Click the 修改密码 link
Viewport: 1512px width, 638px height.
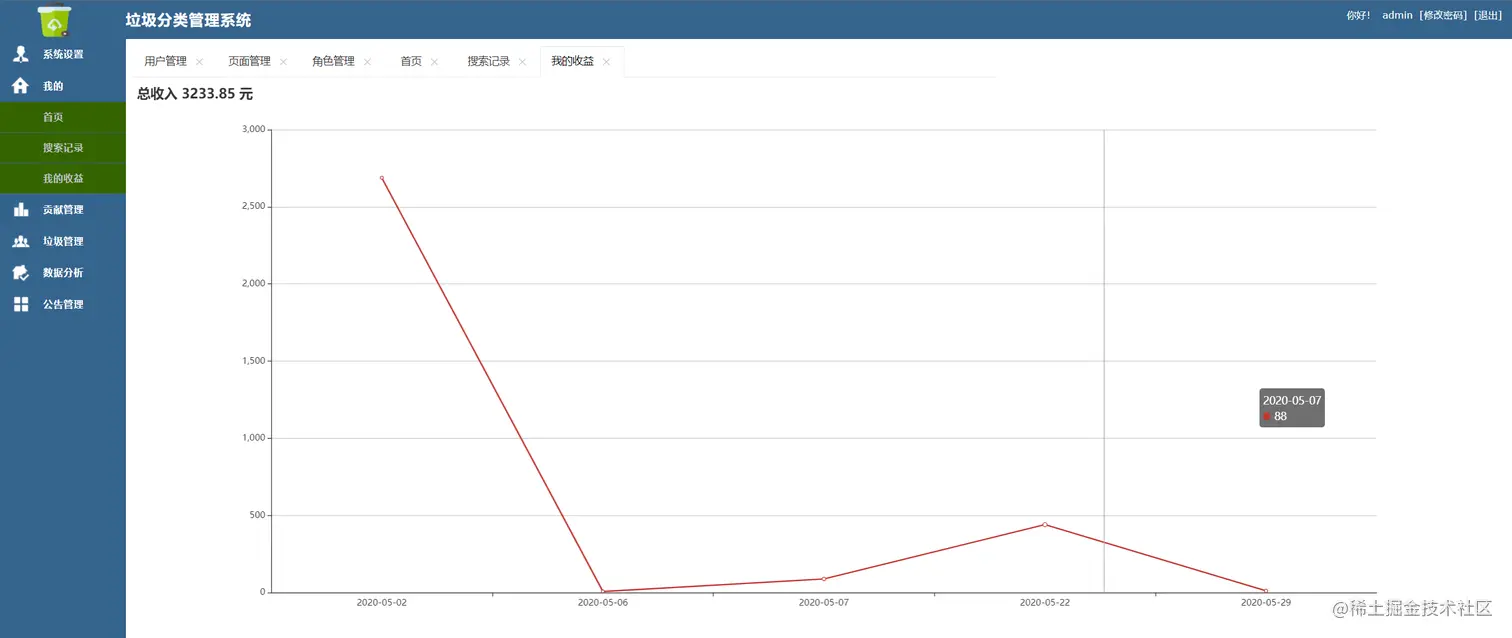point(1443,15)
